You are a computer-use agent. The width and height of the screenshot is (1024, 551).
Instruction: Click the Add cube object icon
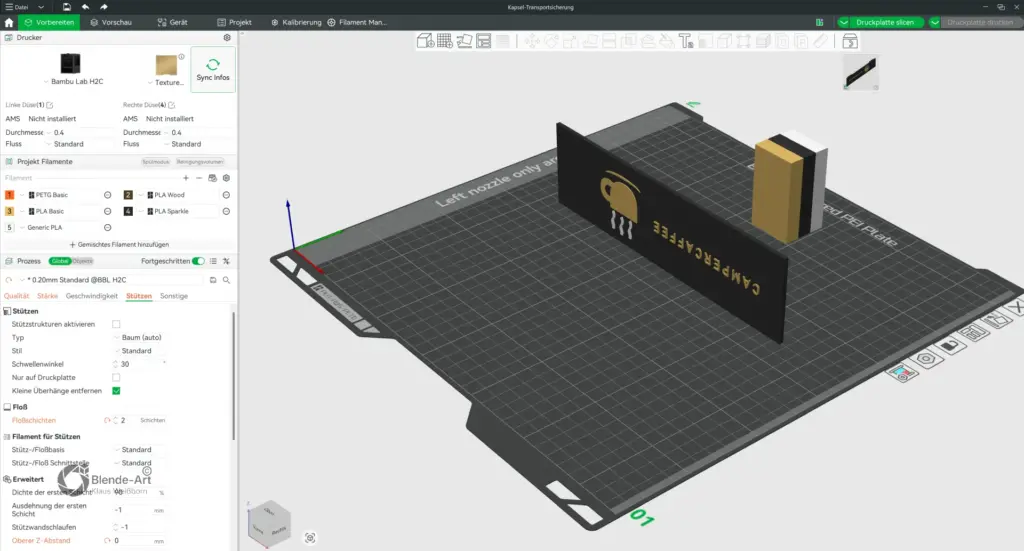425,41
